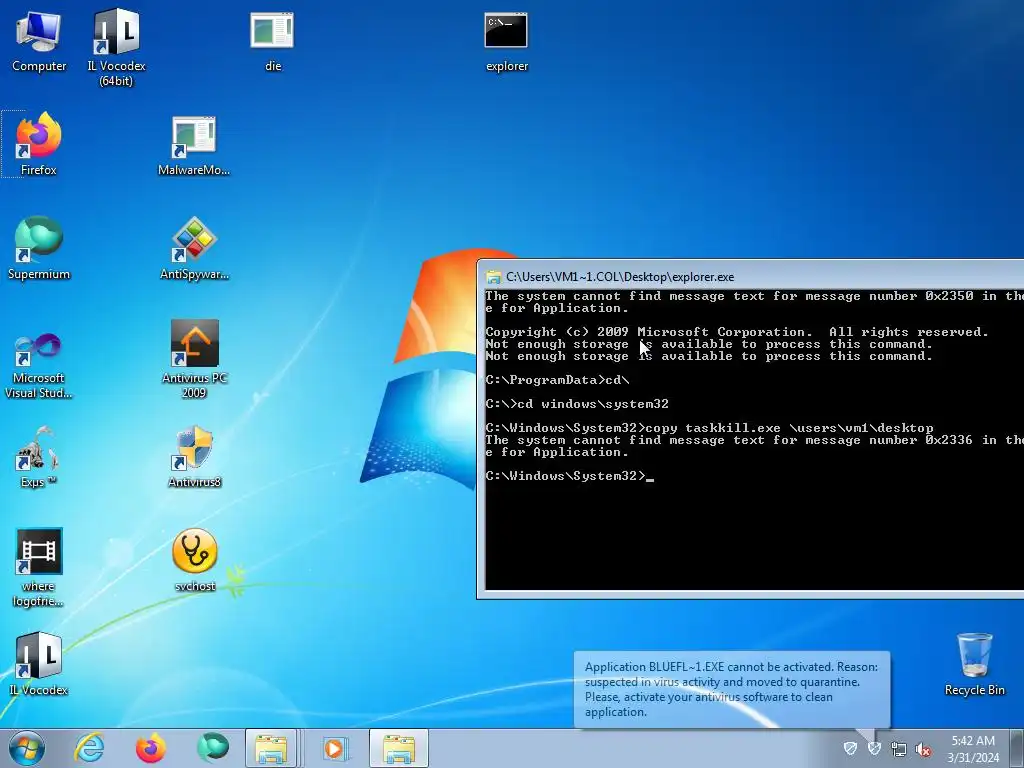1024x768 pixels.
Task: Select the Supermium desktop shortcut
Action: point(39,248)
